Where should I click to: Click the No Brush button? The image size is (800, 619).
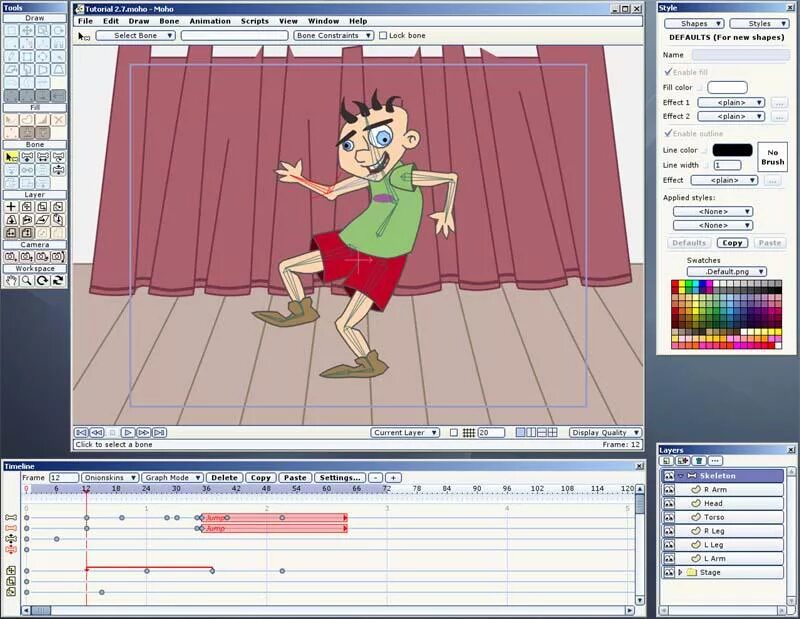[772, 157]
